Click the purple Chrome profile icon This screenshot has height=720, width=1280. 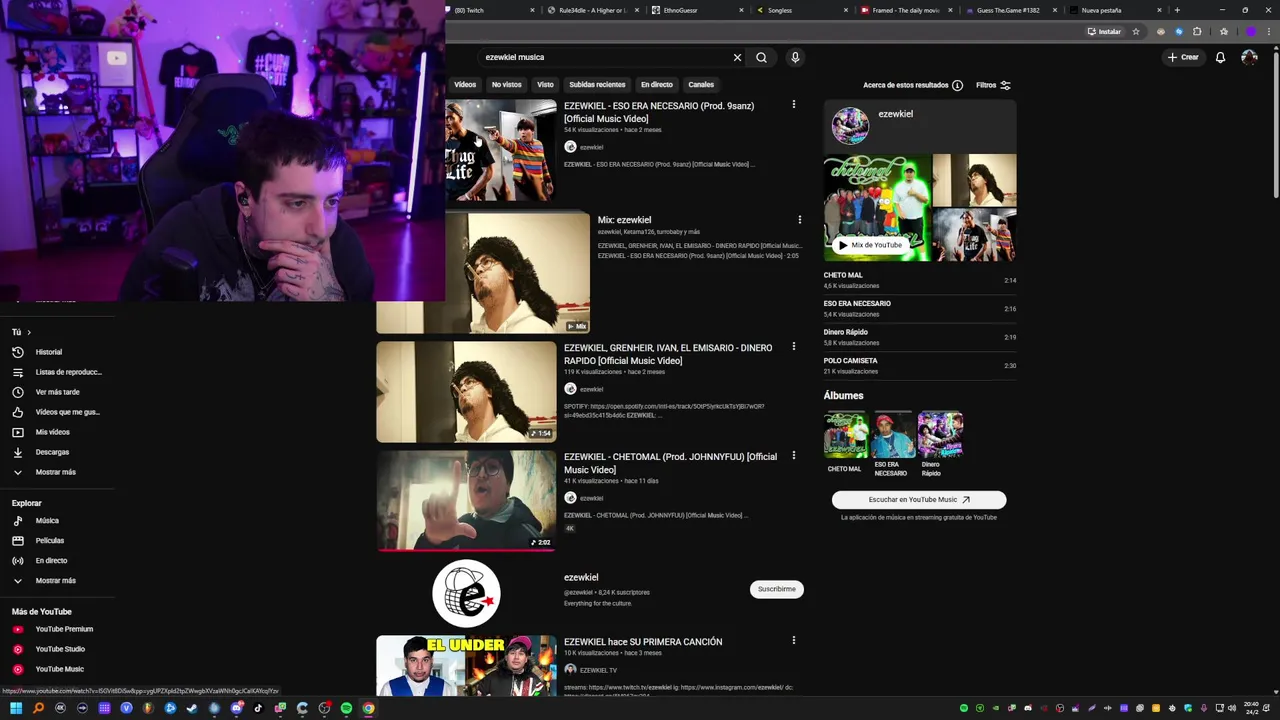pos(1250,31)
